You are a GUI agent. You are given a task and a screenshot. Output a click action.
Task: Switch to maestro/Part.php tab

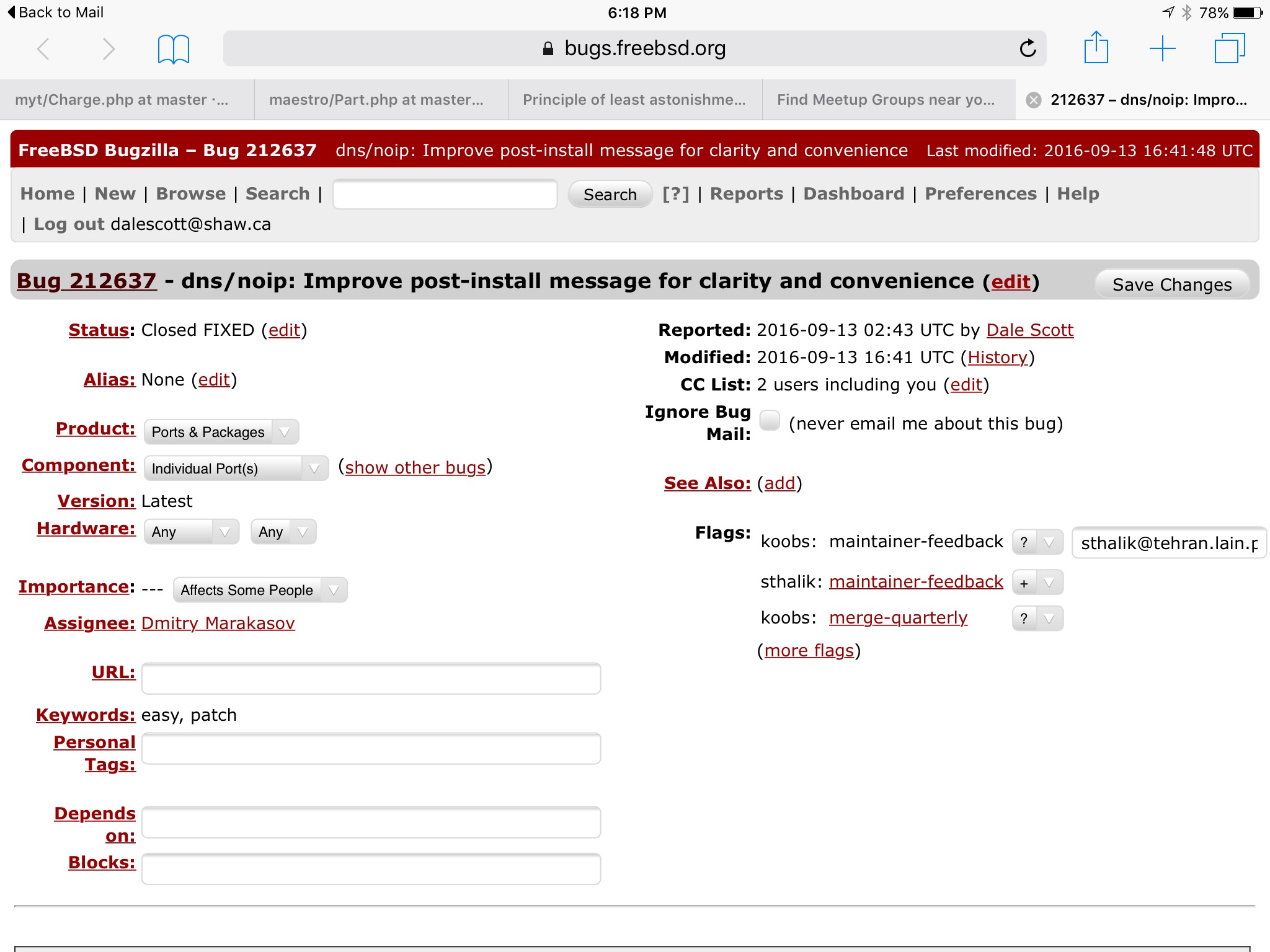point(381,100)
